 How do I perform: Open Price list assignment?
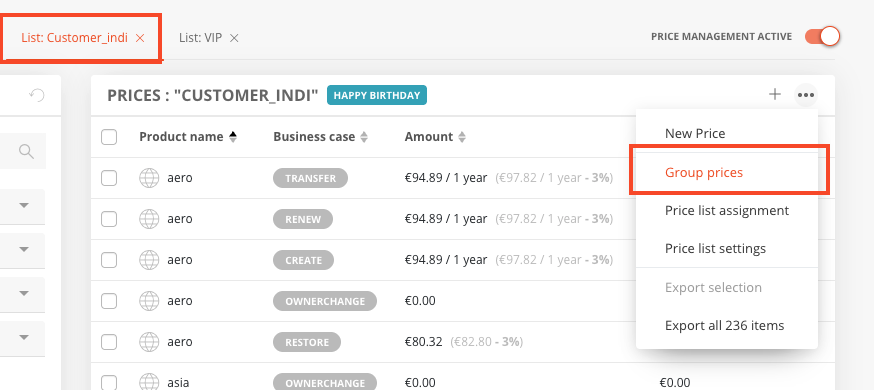click(x=727, y=211)
